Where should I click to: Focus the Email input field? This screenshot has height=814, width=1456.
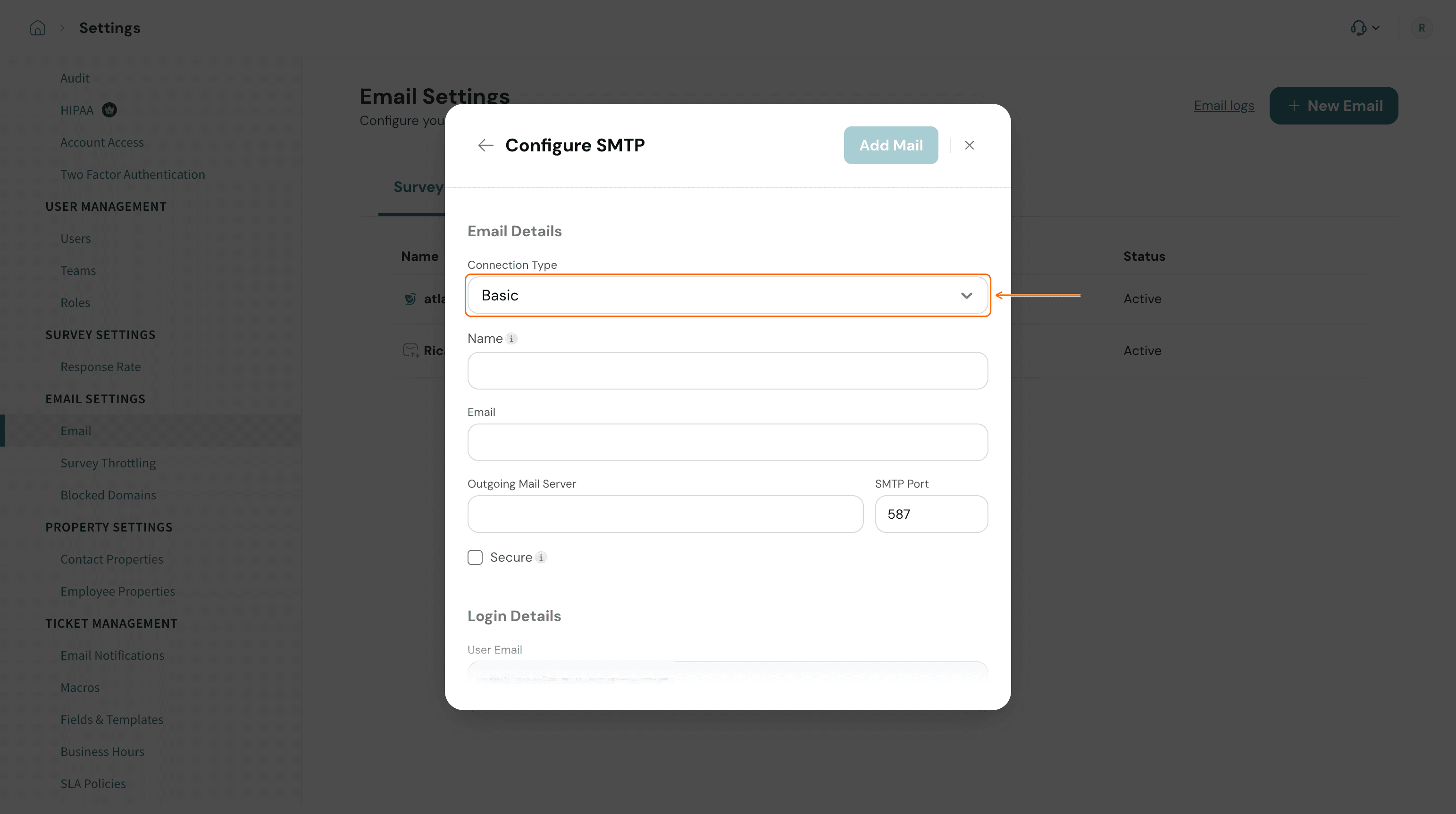point(728,442)
